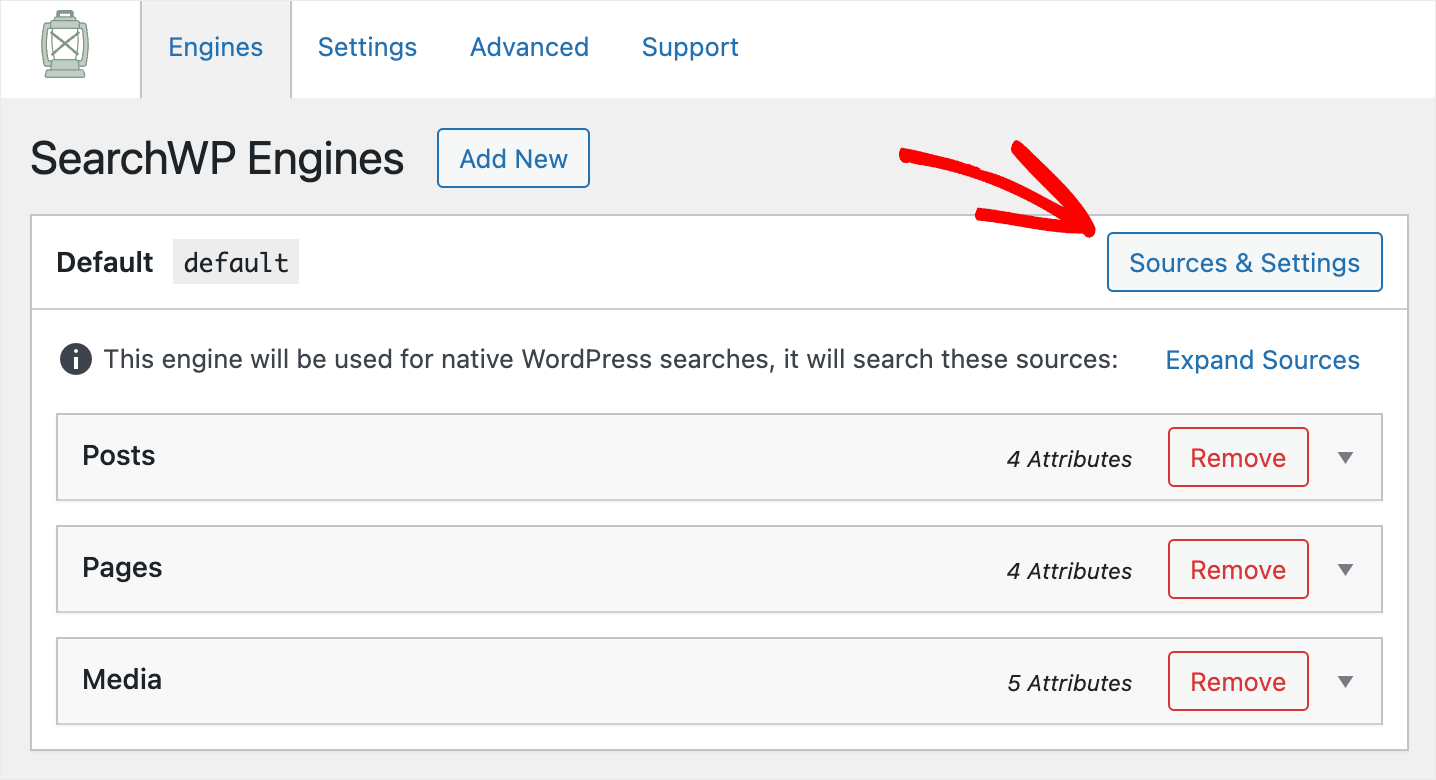This screenshot has height=780, width=1436.
Task: Expand the Media source arrow
Action: (x=1346, y=682)
